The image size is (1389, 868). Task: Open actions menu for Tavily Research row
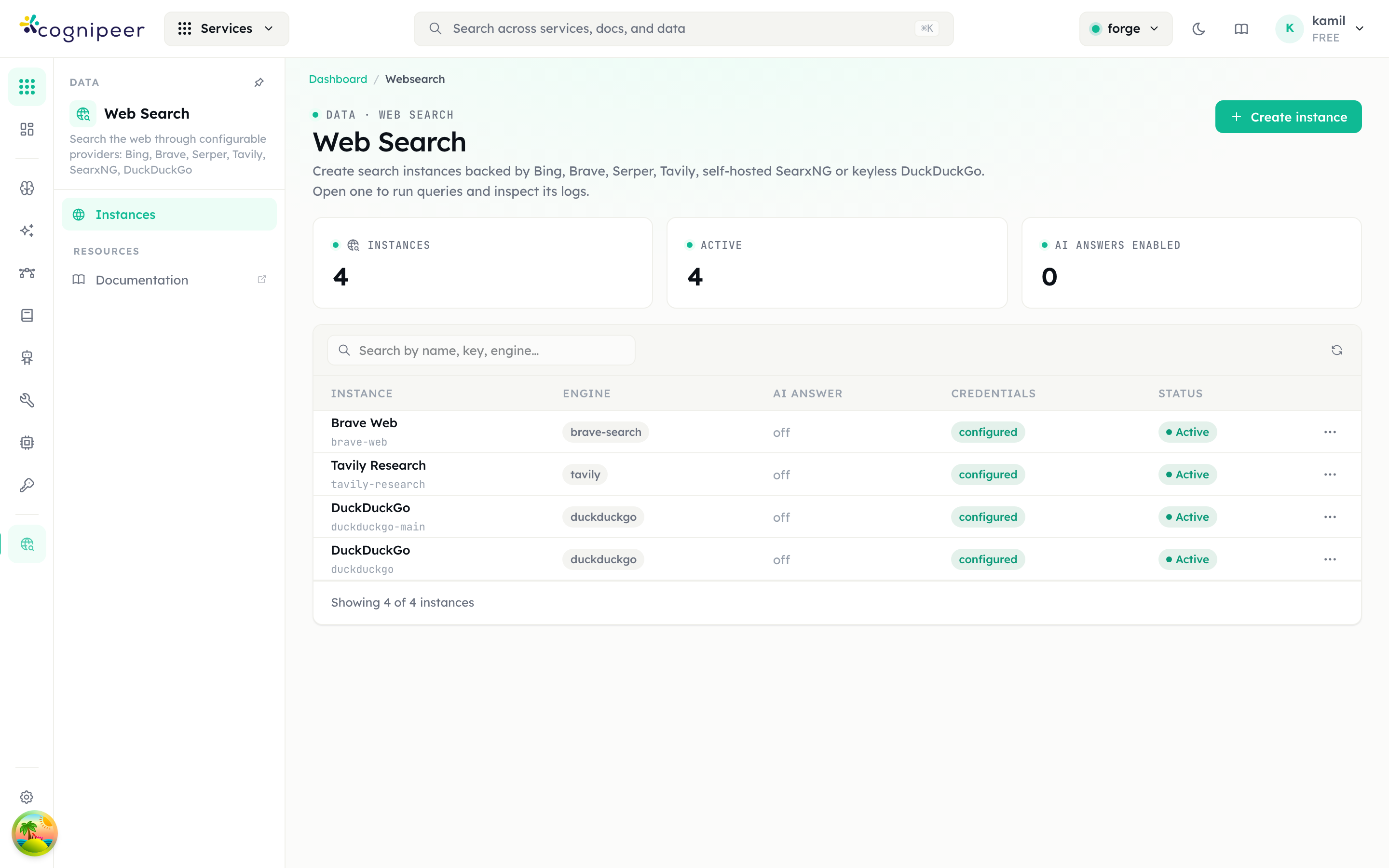1330,475
